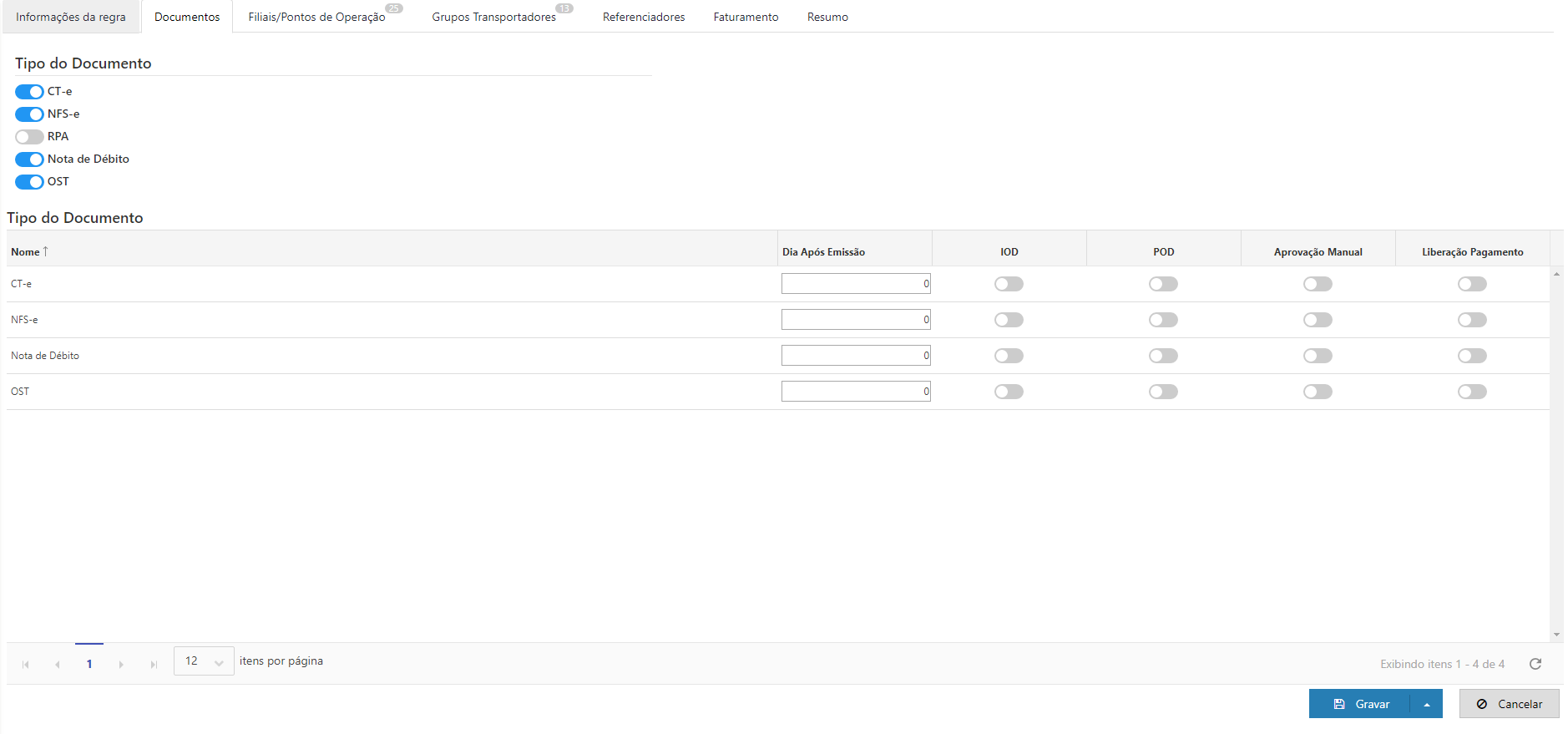
Task: Click the Gravar save button
Action: 1360,704
